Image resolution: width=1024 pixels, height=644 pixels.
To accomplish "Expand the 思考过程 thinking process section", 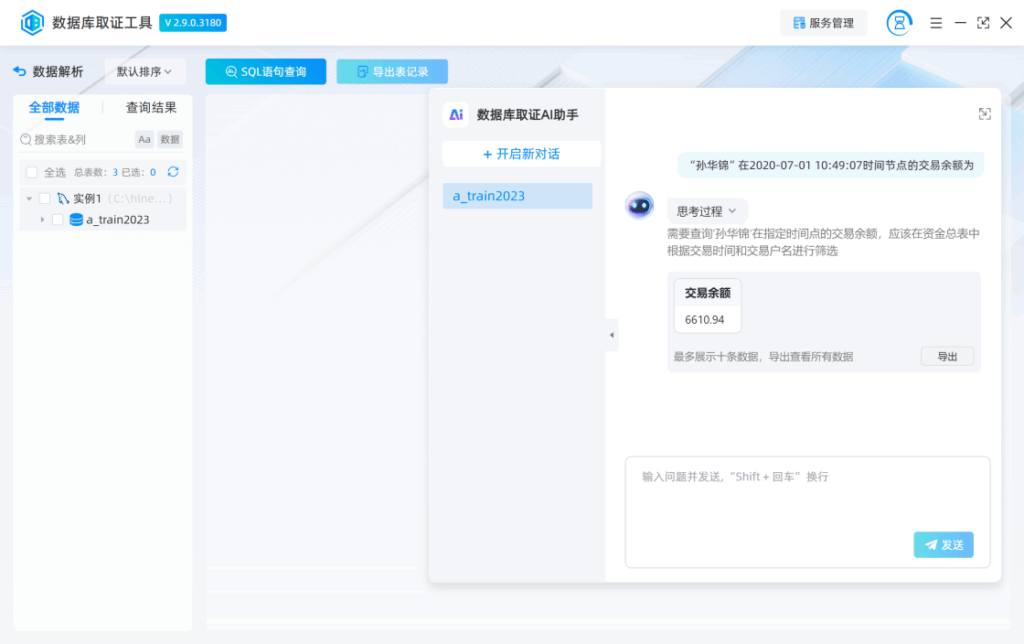I will point(706,210).
